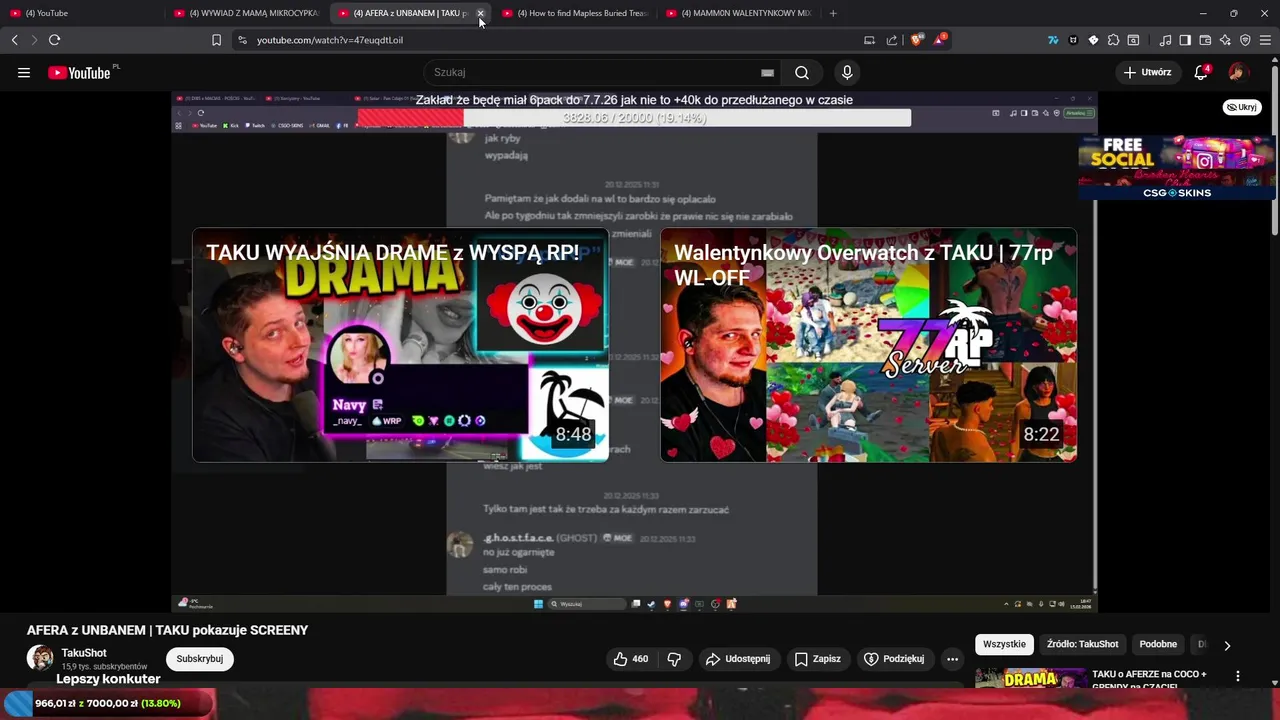Click the white tag-shaped extension icon

pyautogui.click(x=1093, y=40)
